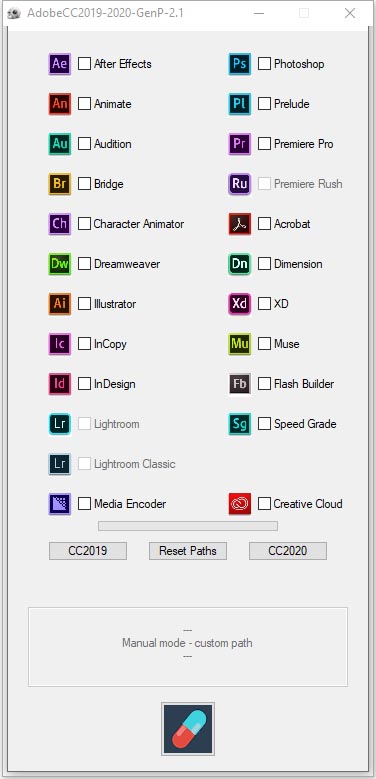Click the CC2020 button
The height and width of the screenshot is (779, 376).
coord(288,551)
